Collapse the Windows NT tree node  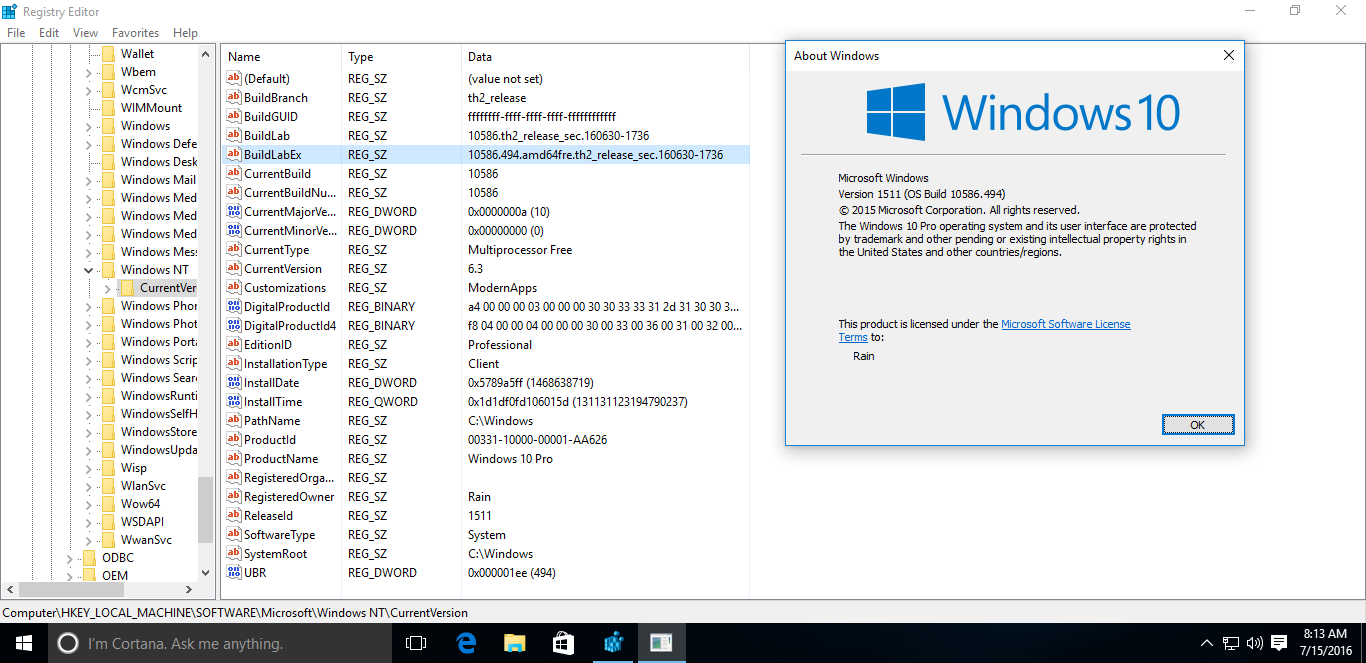click(88, 269)
